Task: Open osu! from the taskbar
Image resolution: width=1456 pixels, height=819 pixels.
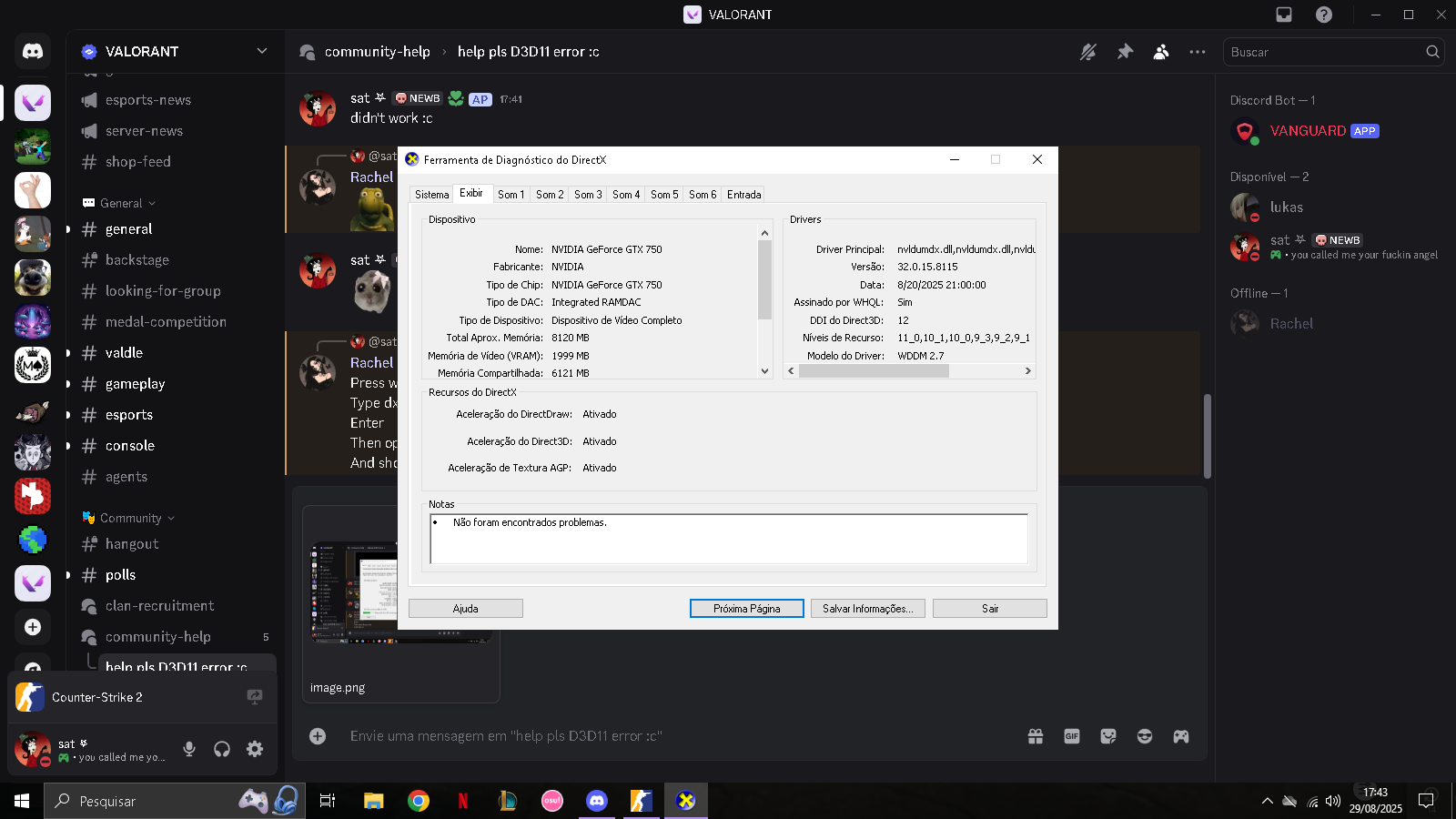Action: pos(552,801)
